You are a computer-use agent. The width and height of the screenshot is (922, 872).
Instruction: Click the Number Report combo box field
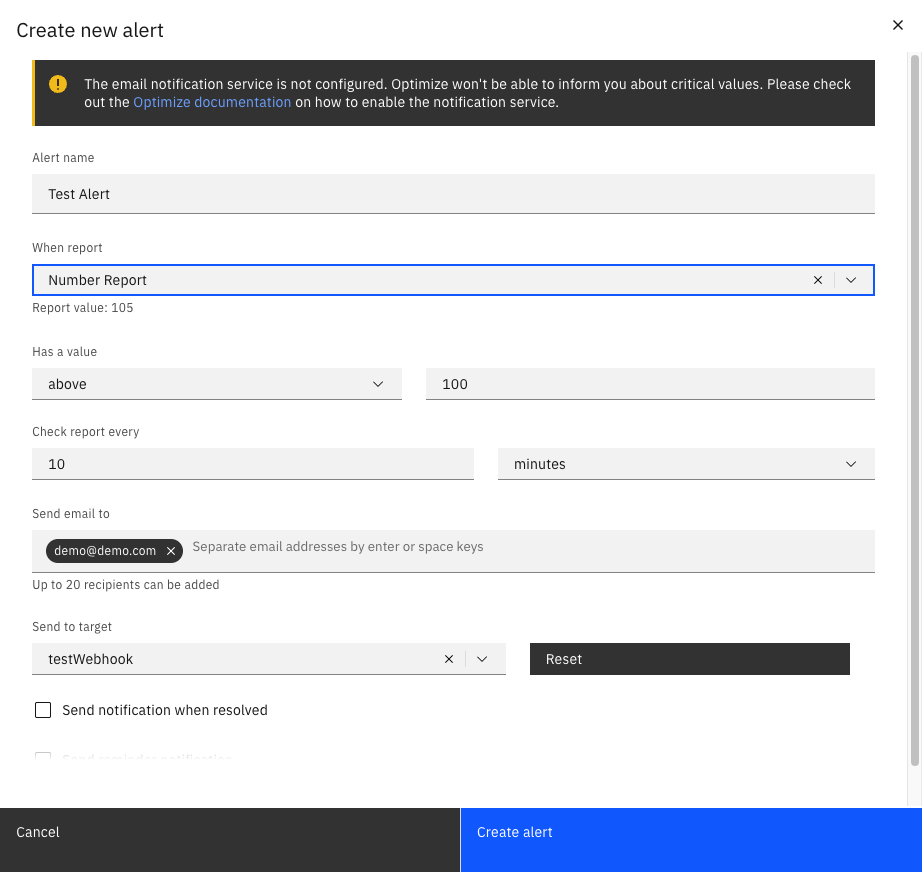420,280
